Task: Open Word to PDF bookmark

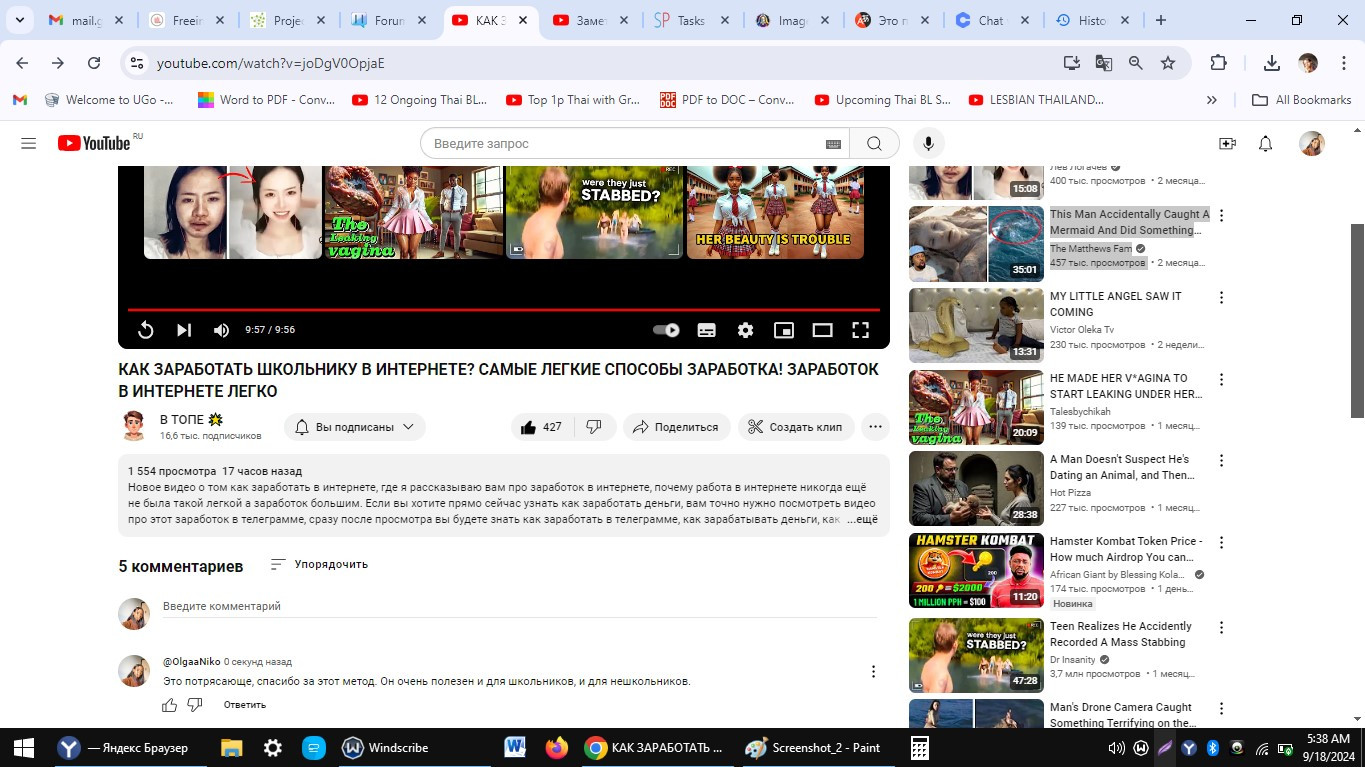Action: click(x=266, y=100)
